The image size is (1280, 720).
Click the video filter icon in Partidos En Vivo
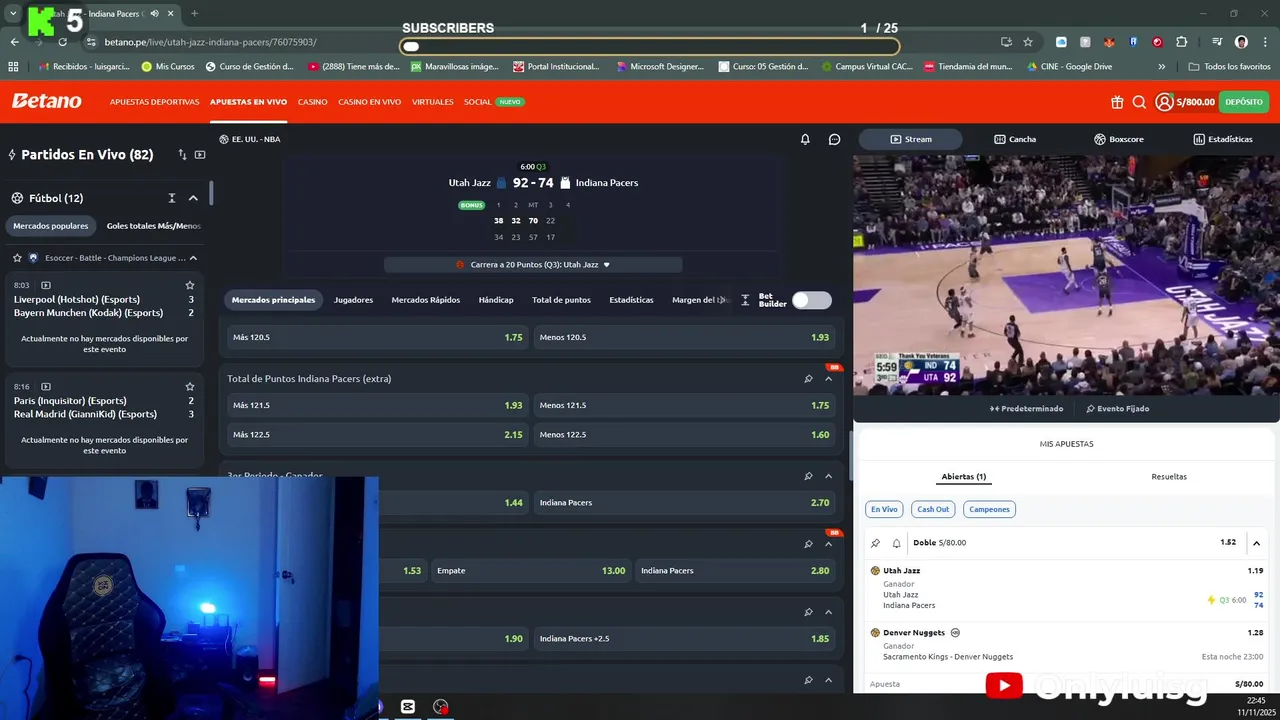tap(200, 155)
